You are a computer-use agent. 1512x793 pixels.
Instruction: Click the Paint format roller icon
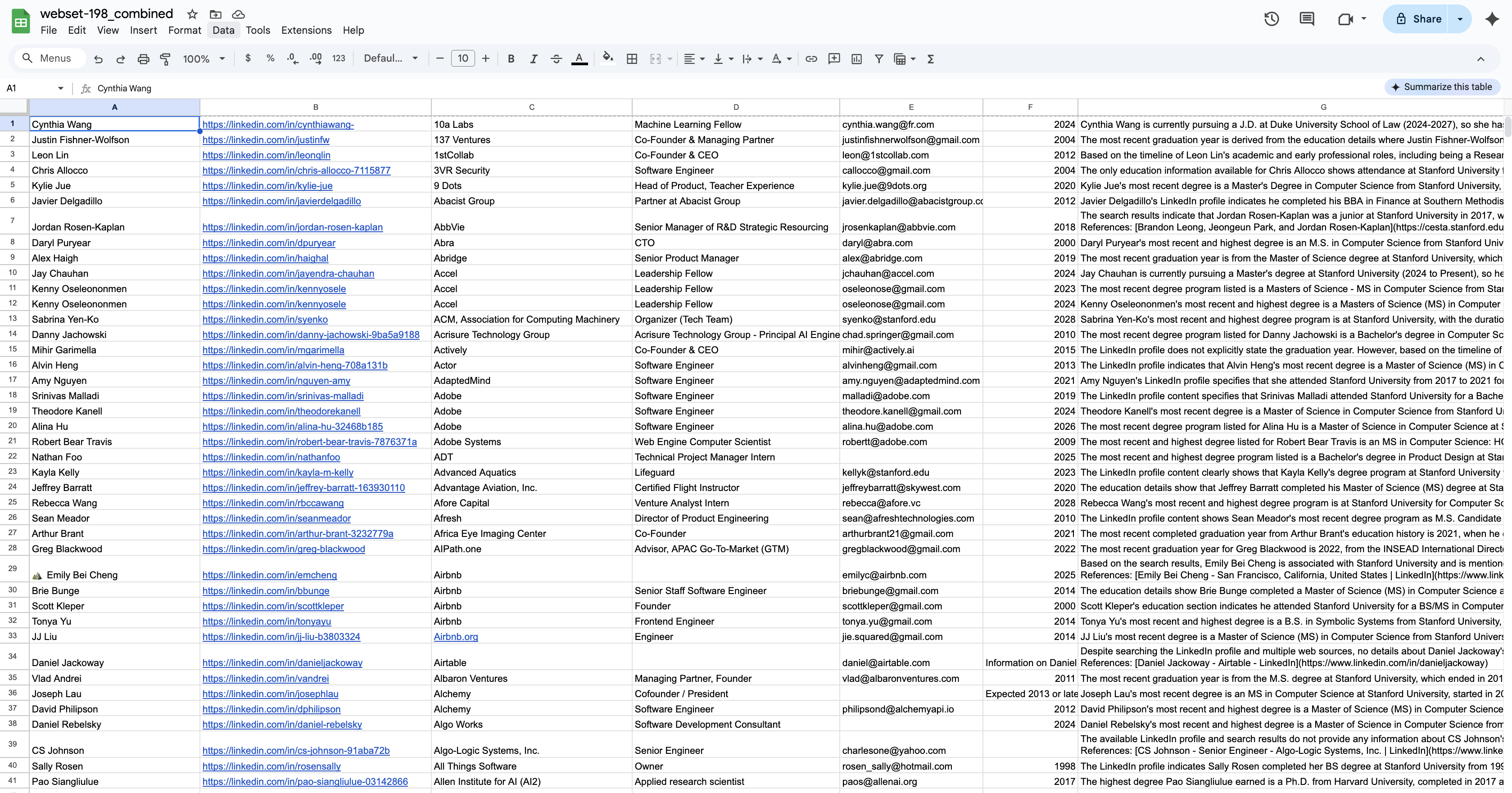pyautogui.click(x=166, y=59)
